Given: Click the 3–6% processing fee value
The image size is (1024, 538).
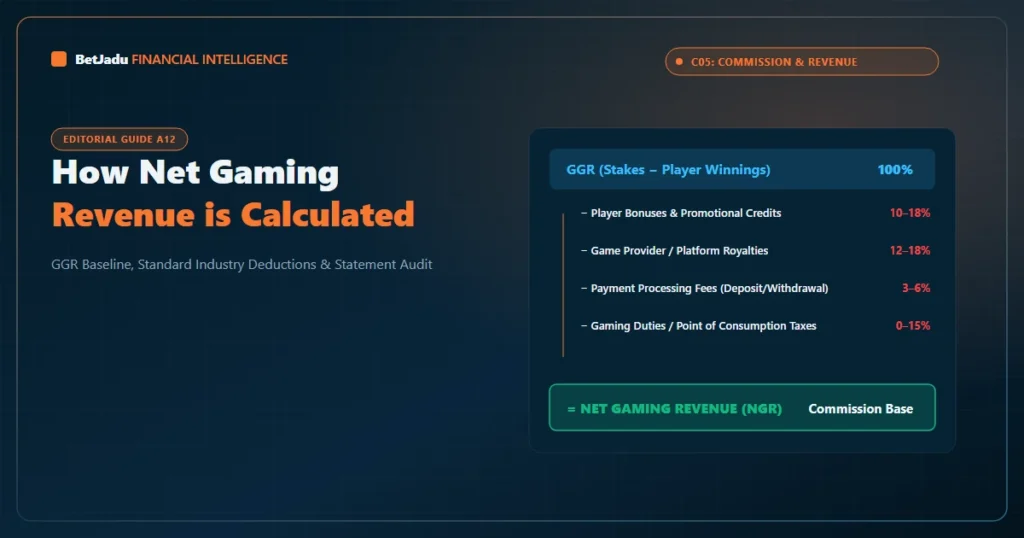Looking at the screenshot, I should (916, 288).
